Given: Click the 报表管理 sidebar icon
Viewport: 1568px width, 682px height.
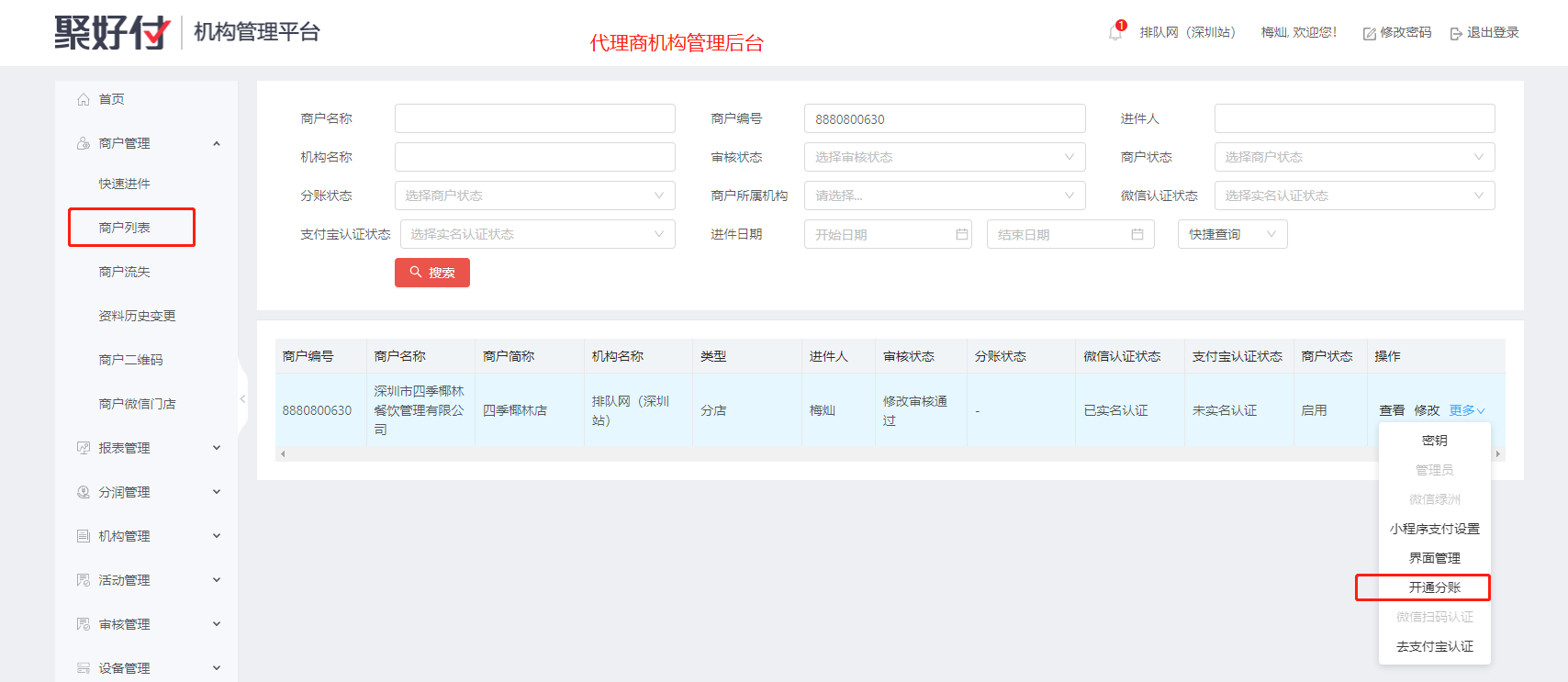Looking at the screenshot, I should click(84, 448).
